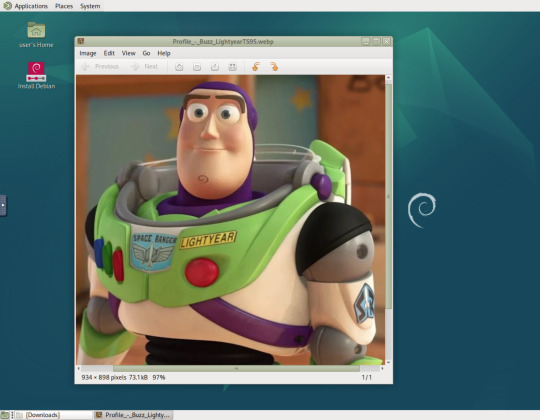Click the Zoom In toolbar icon
540x420 pixels.
[x=179, y=66]
